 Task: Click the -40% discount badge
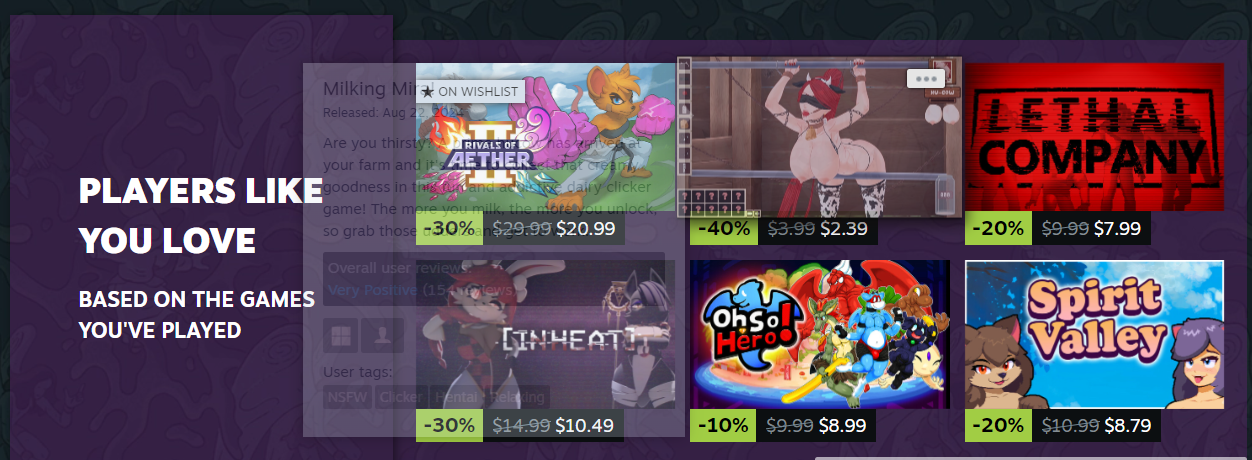(724, 229)
